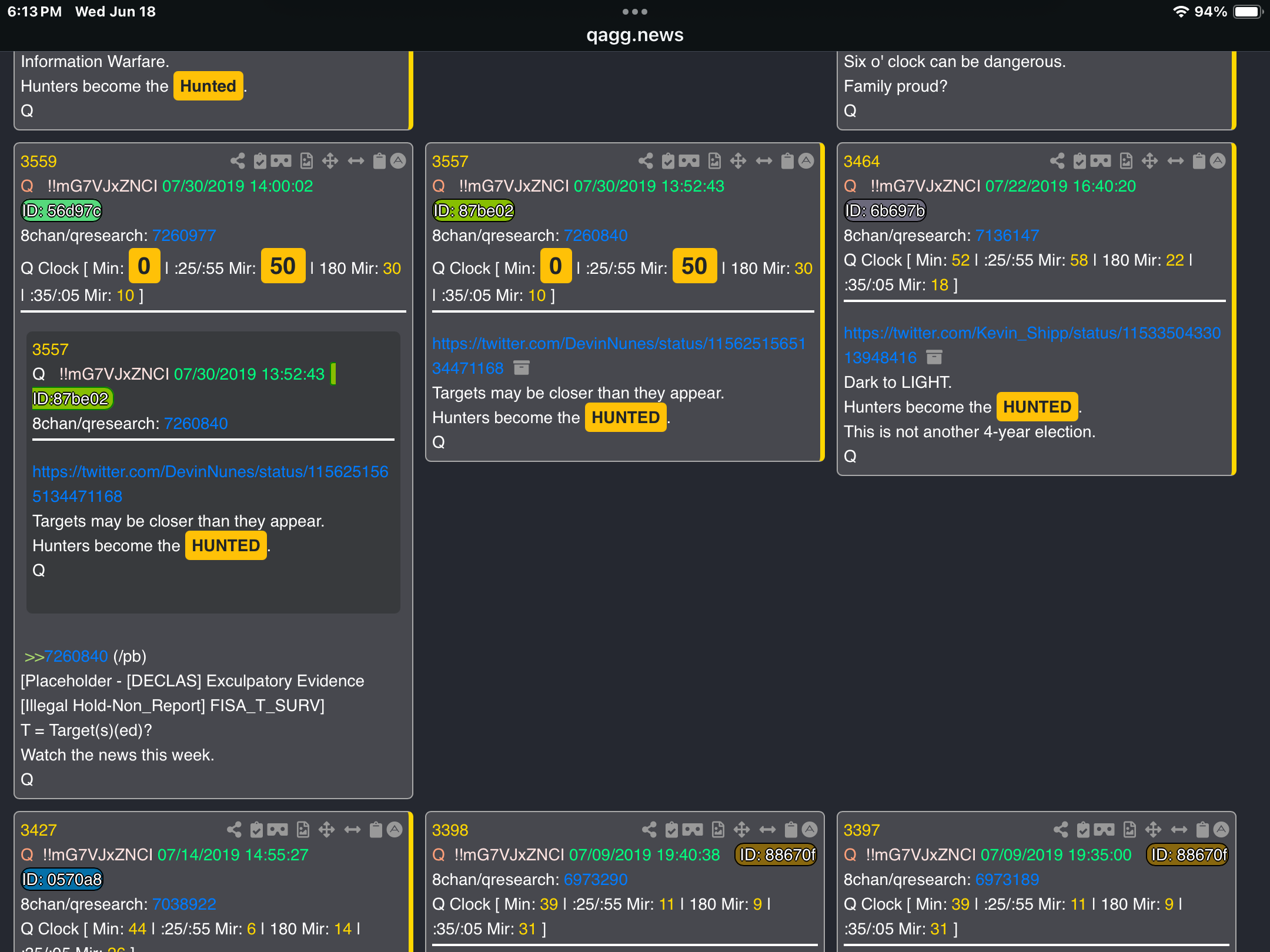Click the clipboard-check icon on post 3398
Image resolution: width=1270 pixels, height=952 pixels.
click(x=671, y=830)
